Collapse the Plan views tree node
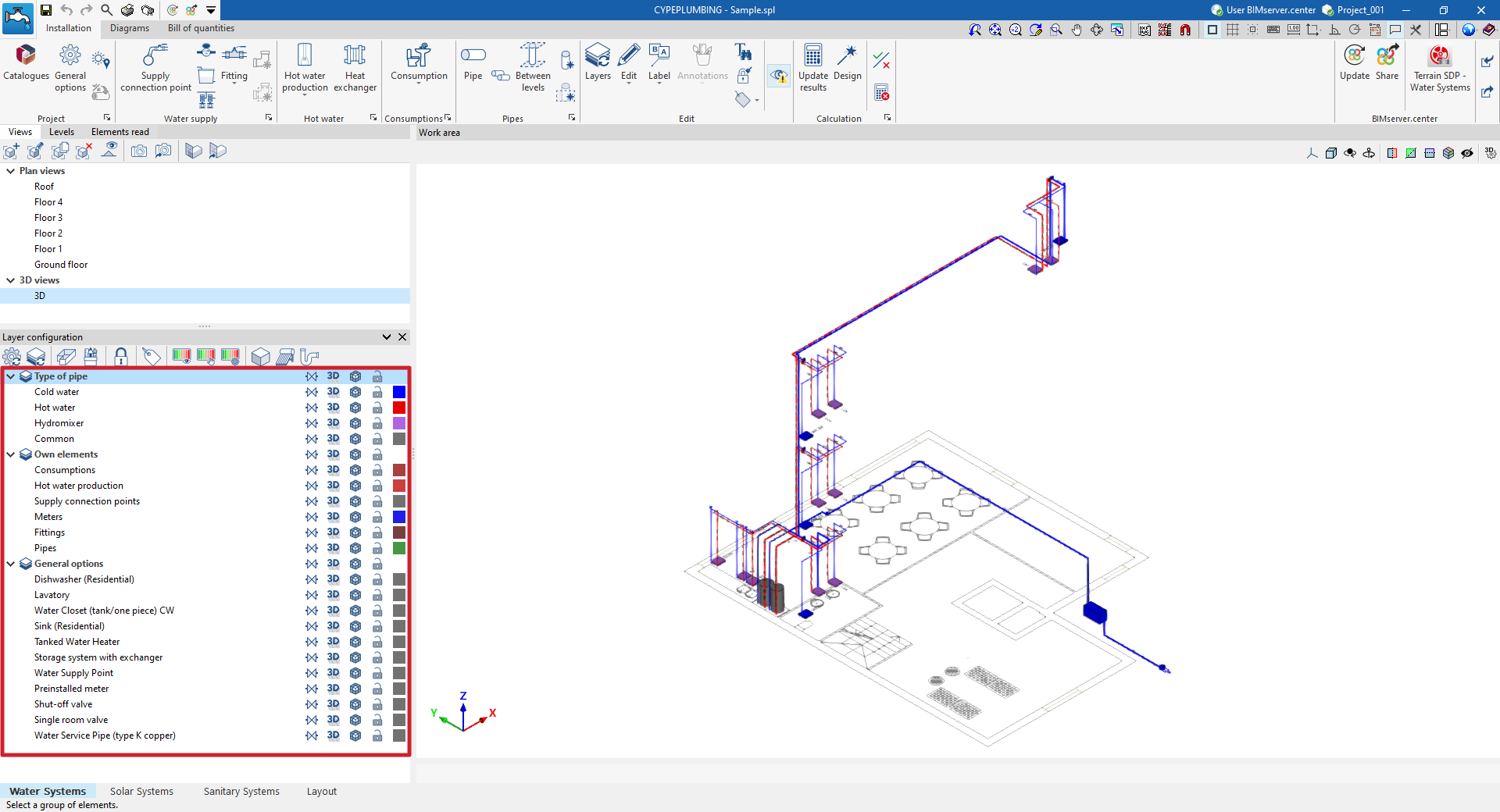Image resolution: width=1500 pixels, height=812 pixels. (11, 171)
